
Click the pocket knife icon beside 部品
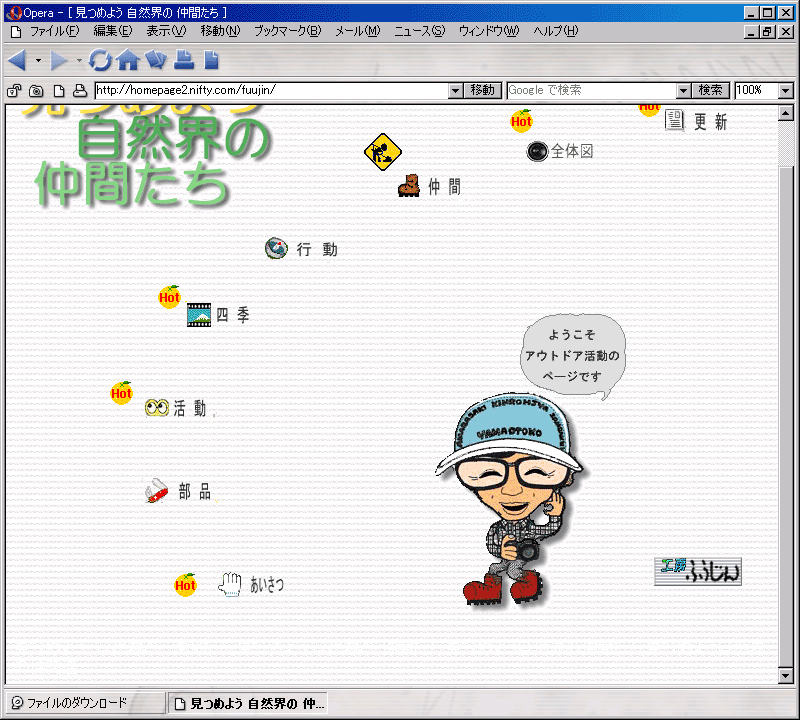tap(157, 491)
